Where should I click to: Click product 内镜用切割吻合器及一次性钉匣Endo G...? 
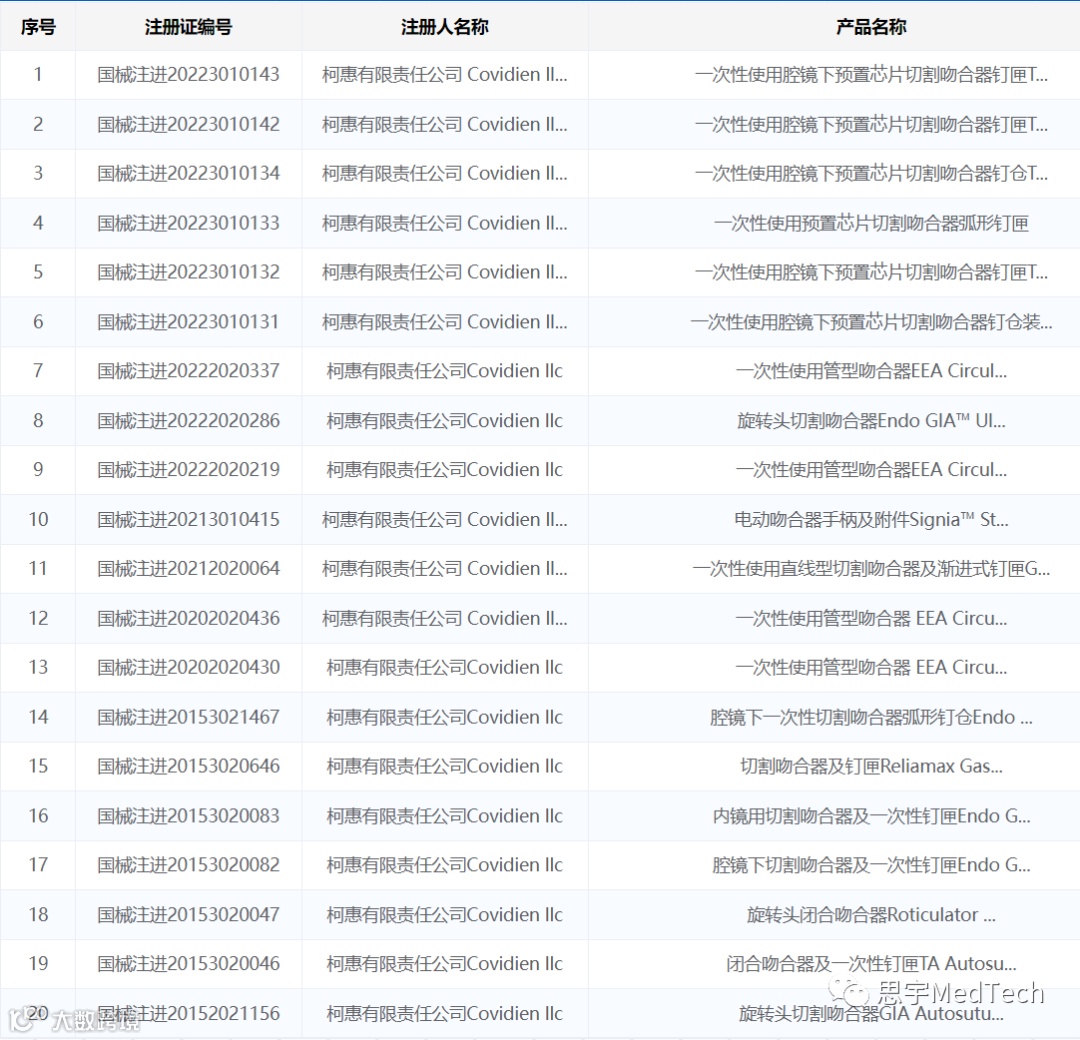871,815
